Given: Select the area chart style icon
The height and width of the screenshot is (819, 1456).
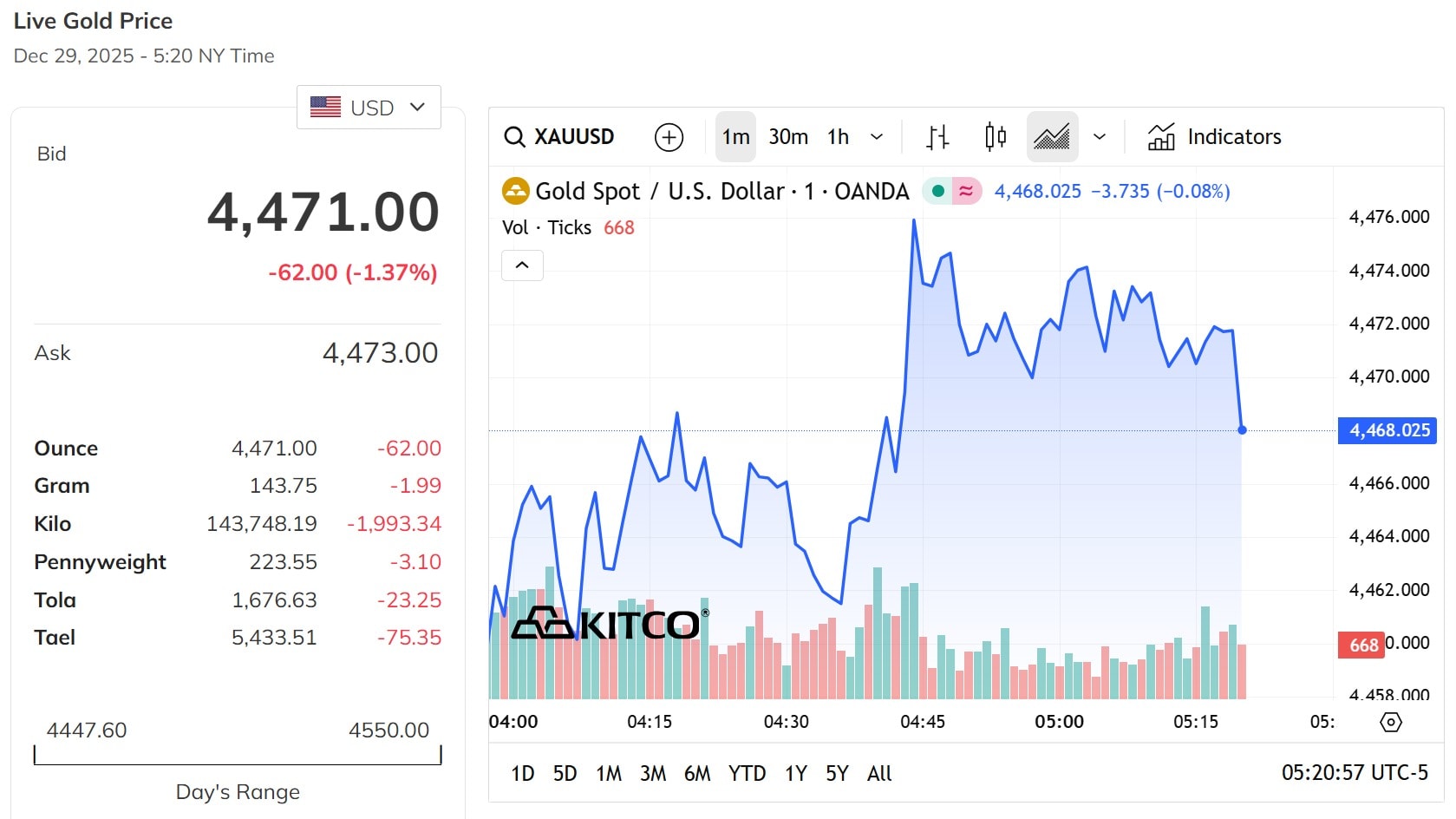Looking at the screenshot, I should pos(1052,137).
